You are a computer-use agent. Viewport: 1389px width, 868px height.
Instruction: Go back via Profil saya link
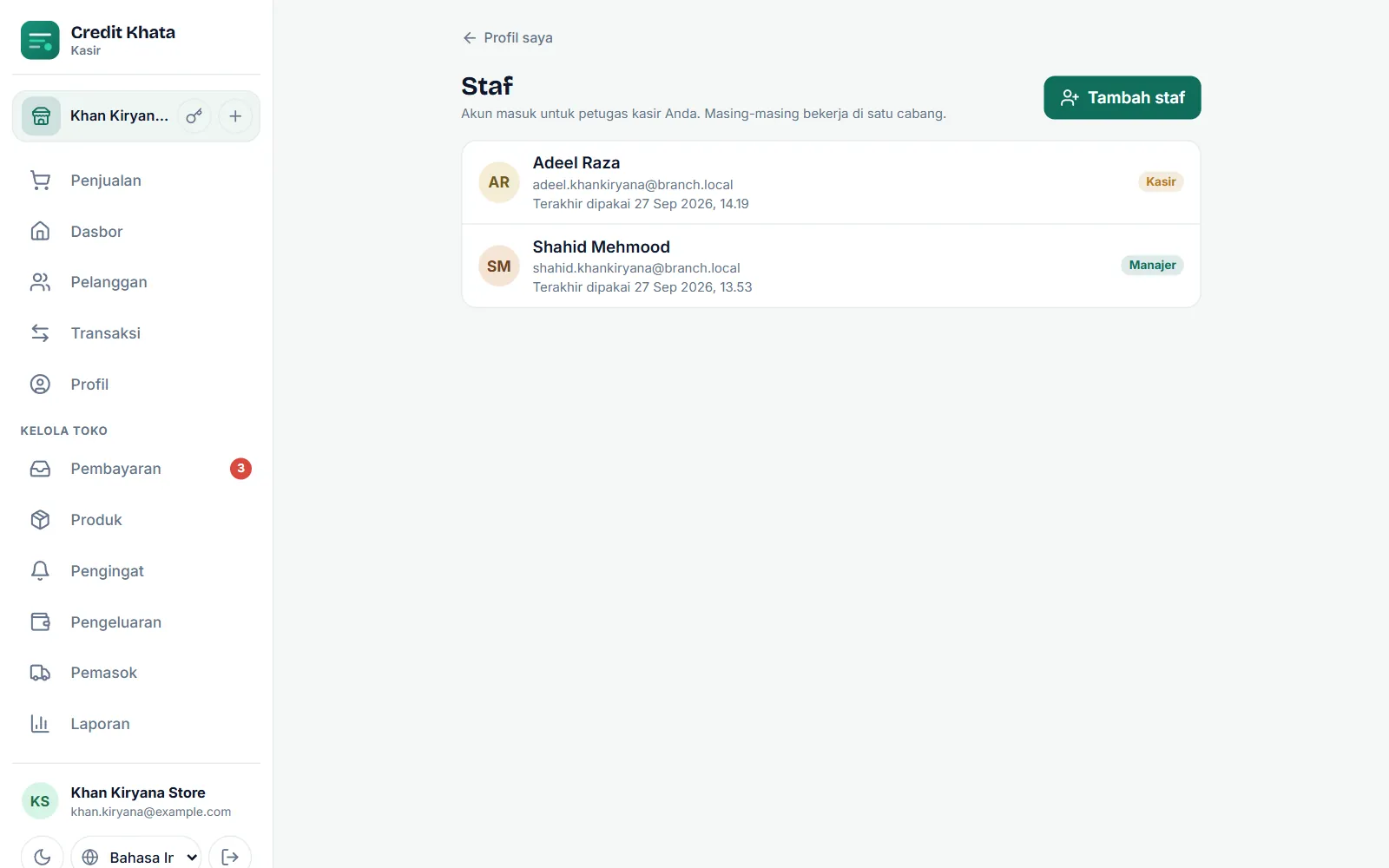click(x=508, y=37)
